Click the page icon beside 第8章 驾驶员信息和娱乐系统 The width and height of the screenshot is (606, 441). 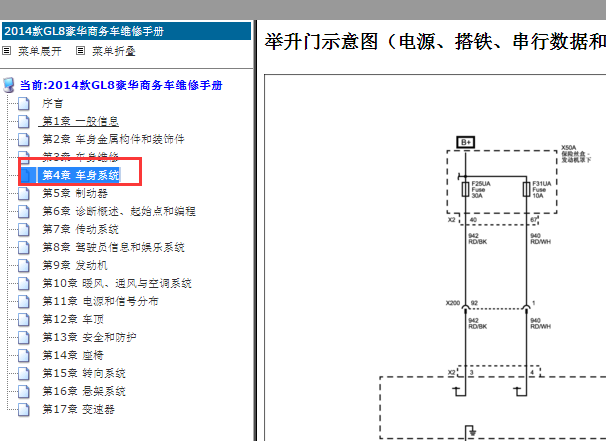(x=24, y=247)
